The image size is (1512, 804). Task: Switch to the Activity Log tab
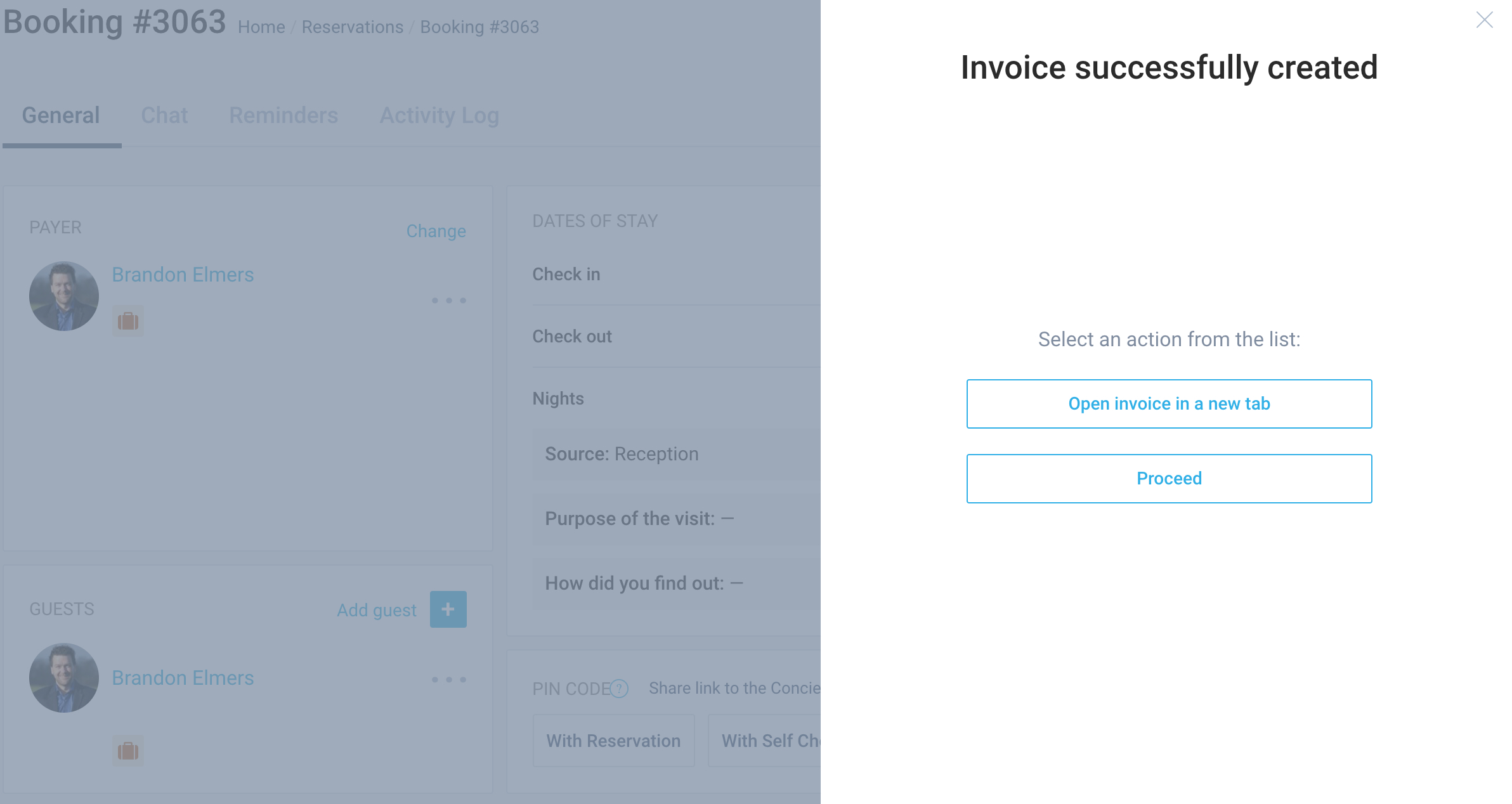439,115
